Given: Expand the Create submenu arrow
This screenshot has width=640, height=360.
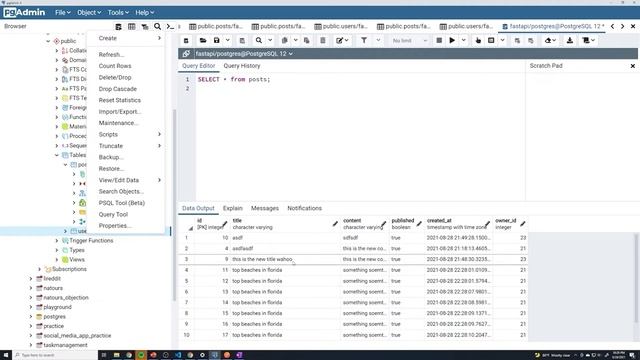Looking at the screenshot, I should [x=159, y=38].
